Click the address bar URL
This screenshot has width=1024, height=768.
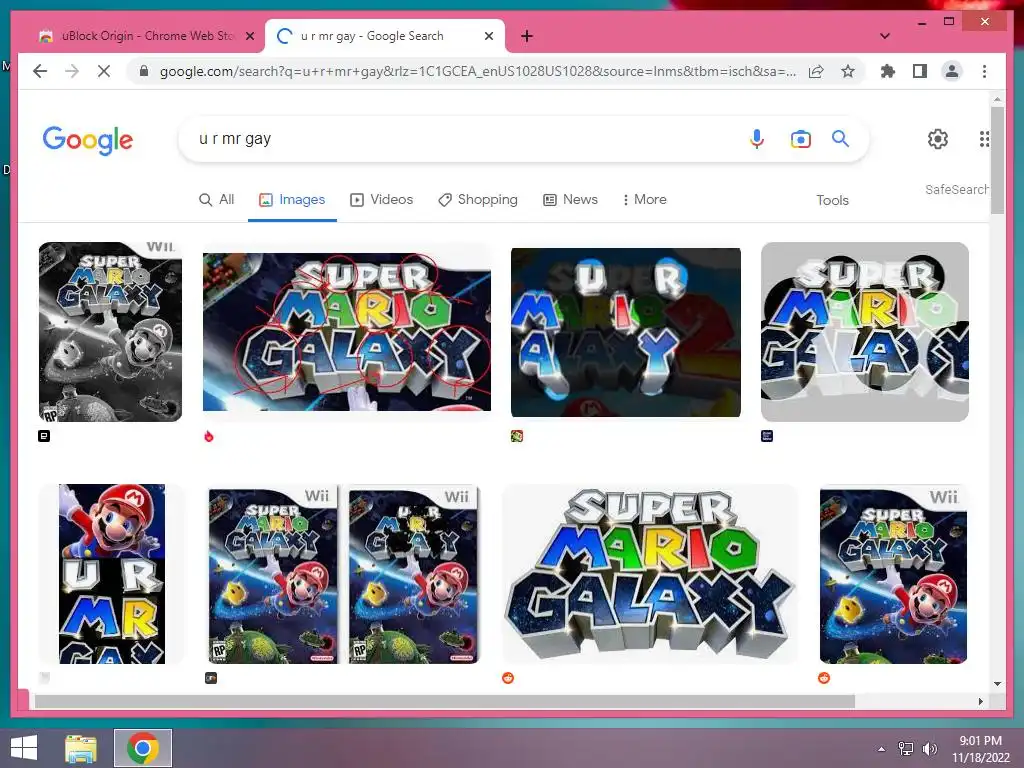[477, 71]
